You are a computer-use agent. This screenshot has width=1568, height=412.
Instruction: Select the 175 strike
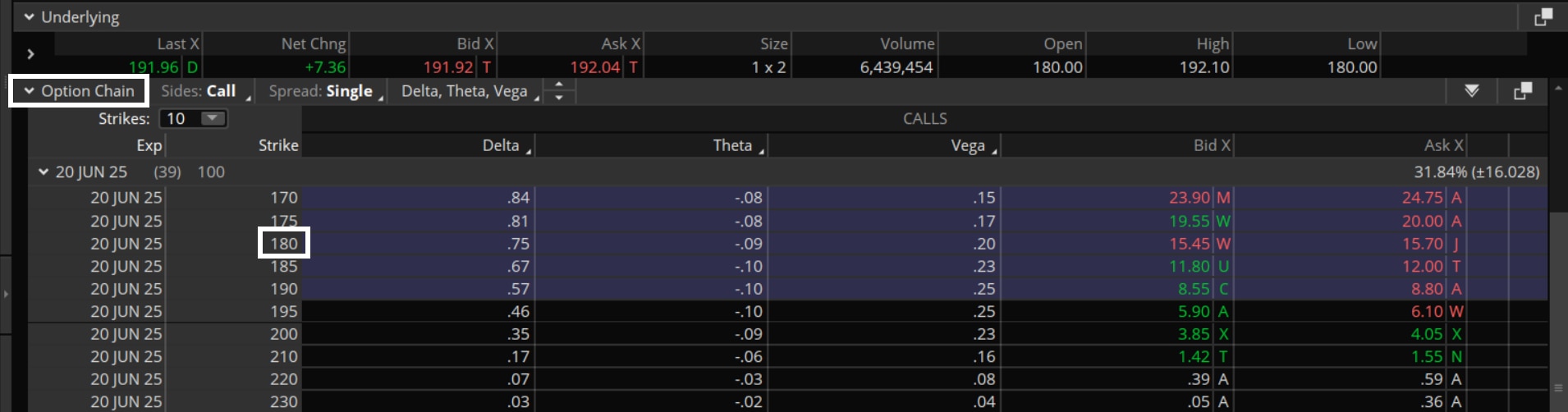(284, 221)
